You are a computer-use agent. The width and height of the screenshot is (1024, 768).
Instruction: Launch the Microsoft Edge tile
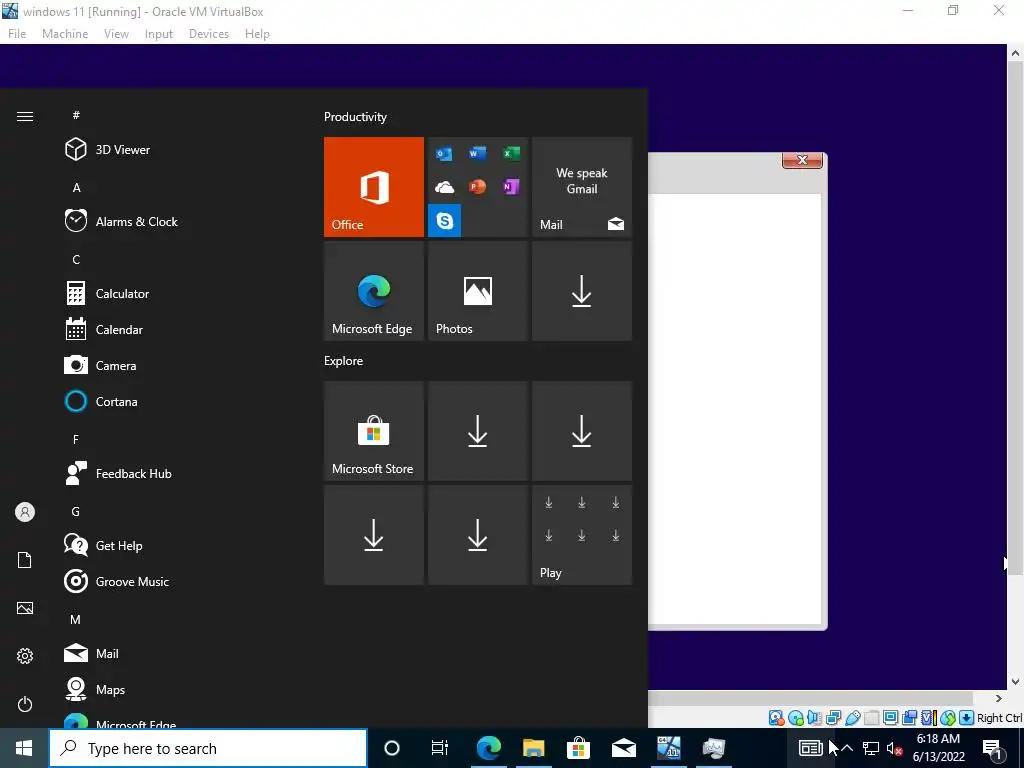click(x=374, y=291)
